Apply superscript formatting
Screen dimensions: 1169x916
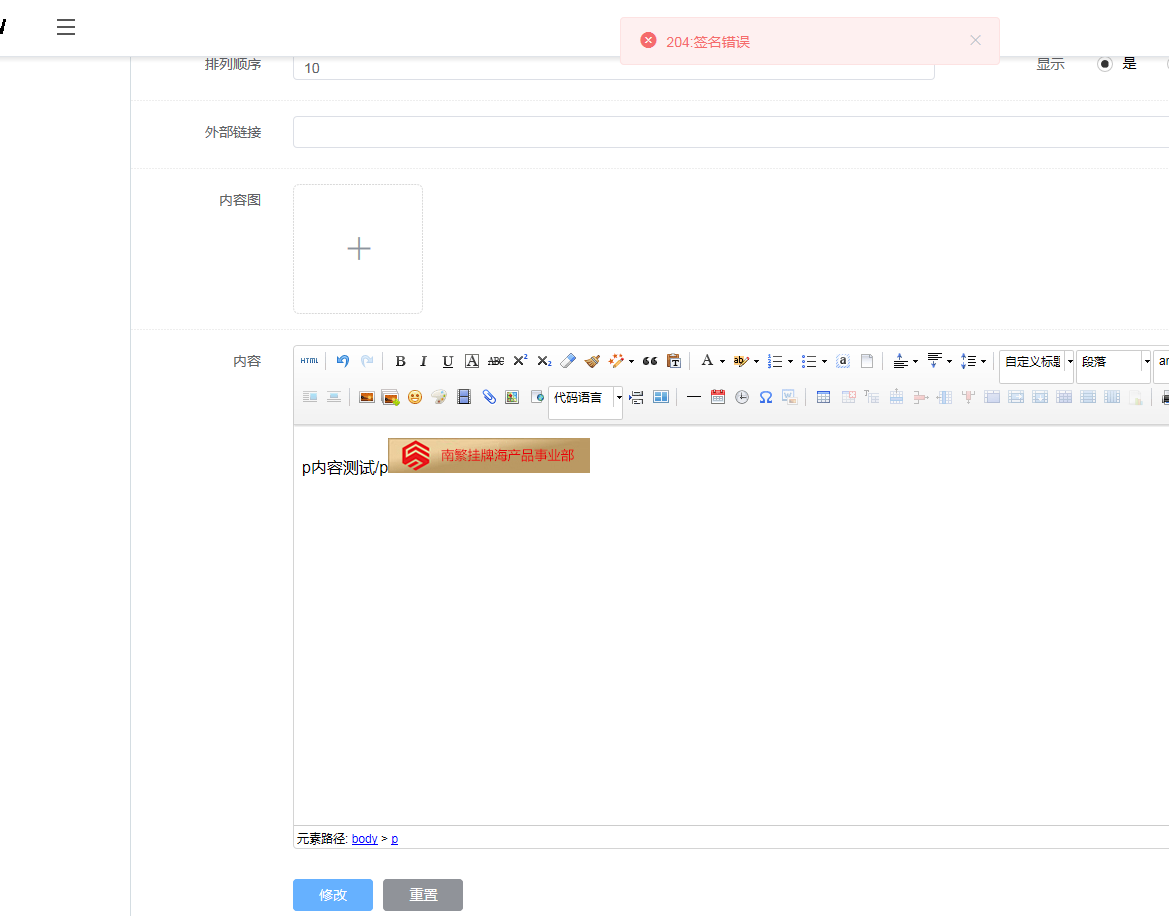click(520, 361)
